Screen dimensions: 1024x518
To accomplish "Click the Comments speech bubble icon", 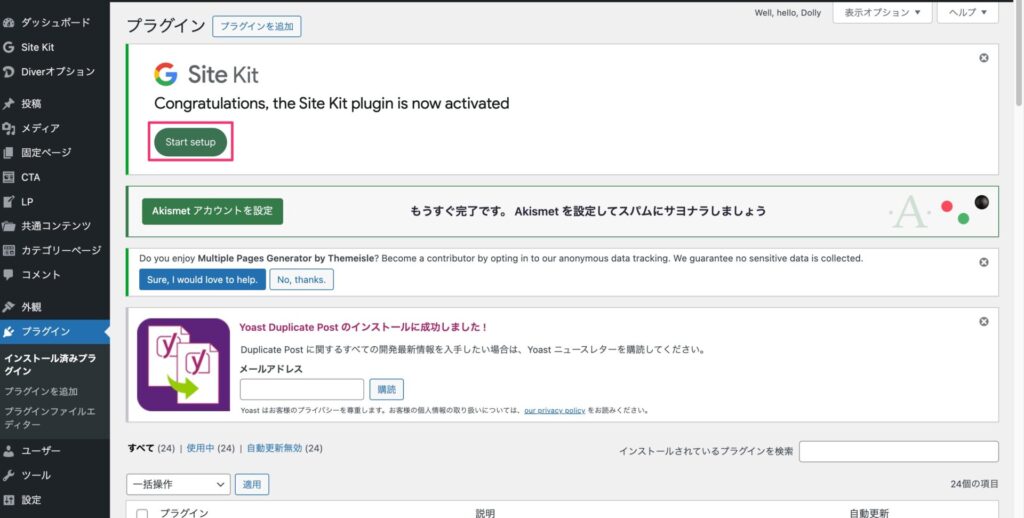I will (9, 275).
